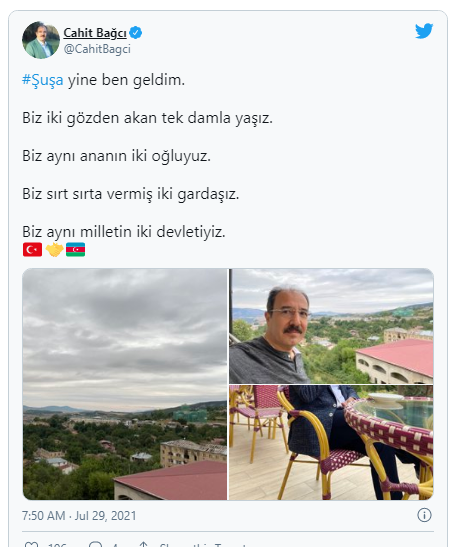Click the like count number
The width and height of the screenshot is (455, 547).
(57, 545)
